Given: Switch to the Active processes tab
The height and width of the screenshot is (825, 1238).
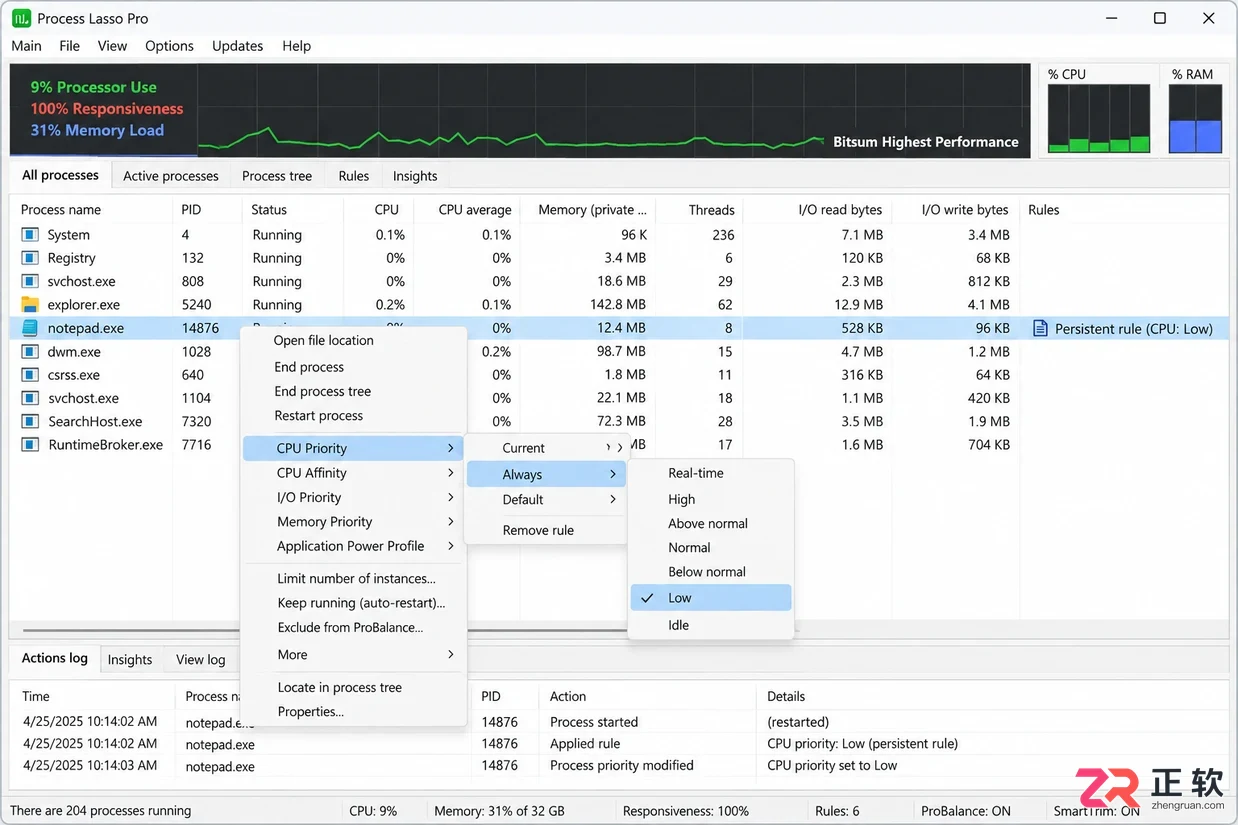Looking at the screenshot, I should pyautogui.click(x=171, y=176).
